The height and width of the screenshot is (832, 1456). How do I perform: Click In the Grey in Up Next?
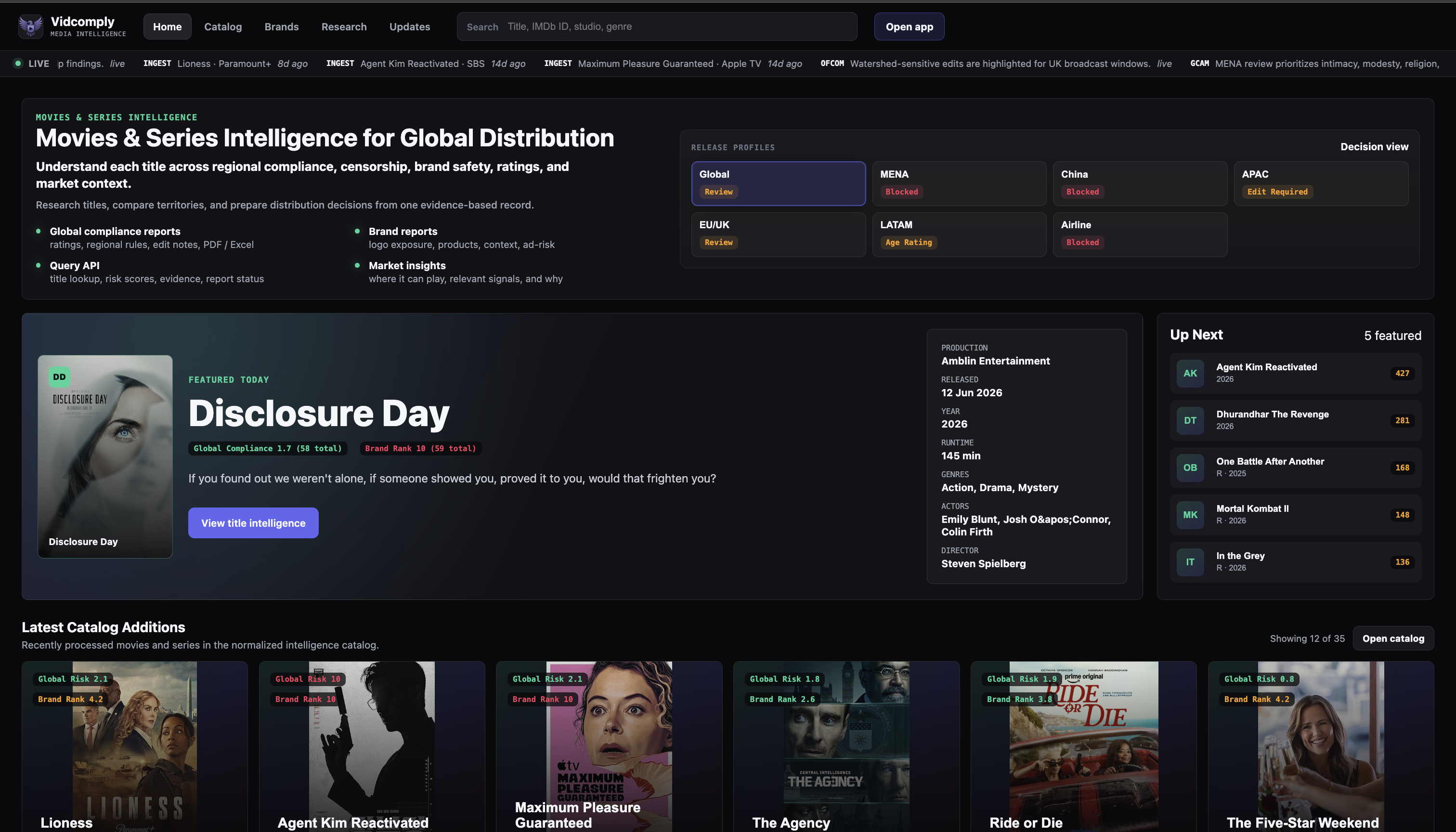(x=1296, y=562)
